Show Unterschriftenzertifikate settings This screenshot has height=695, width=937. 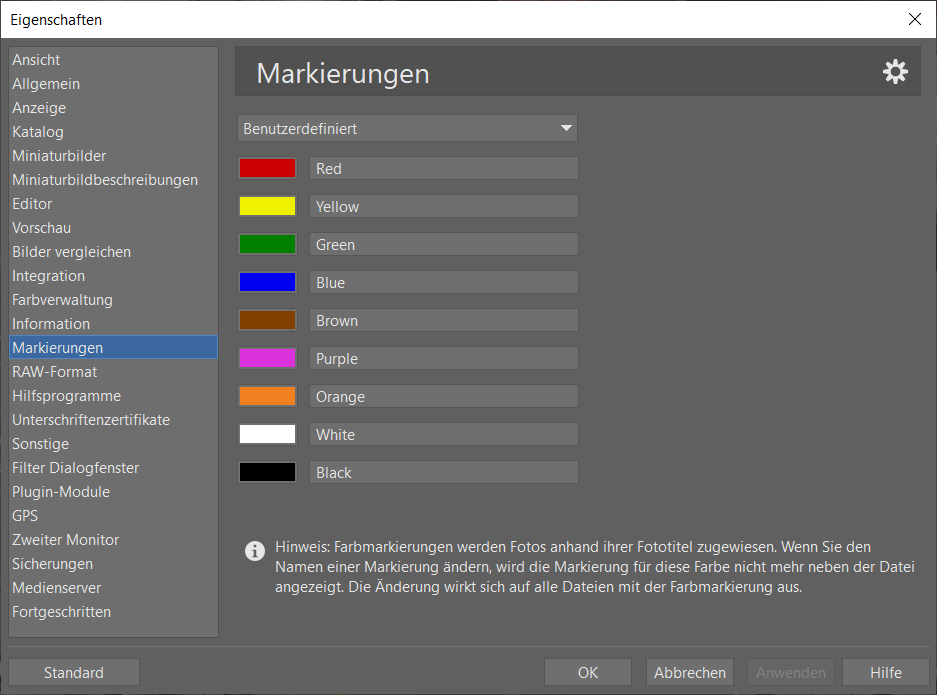(114, 420)
